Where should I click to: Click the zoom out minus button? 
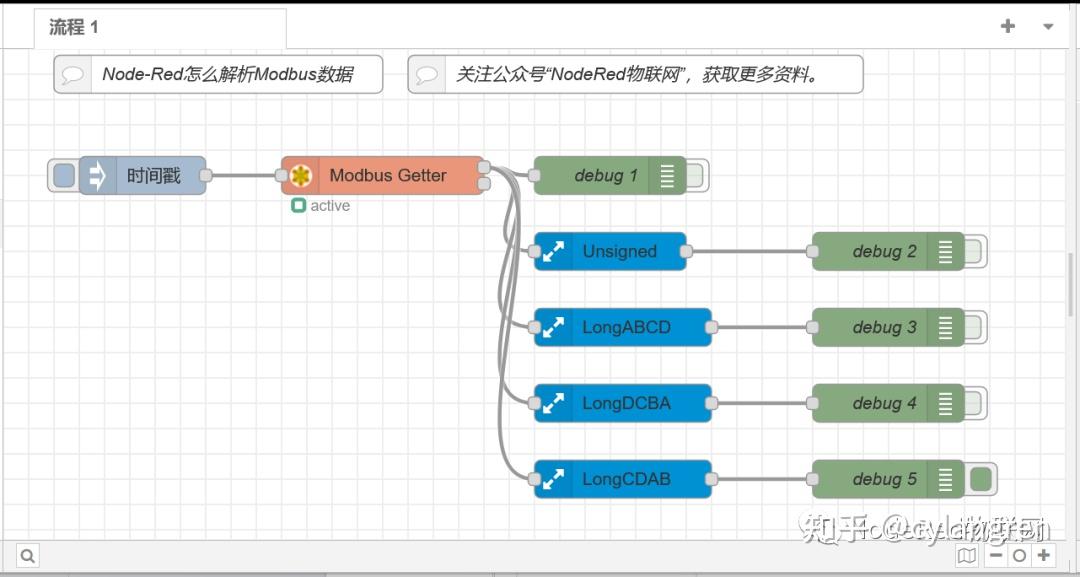pyautogui.click(x=996, y=555)
